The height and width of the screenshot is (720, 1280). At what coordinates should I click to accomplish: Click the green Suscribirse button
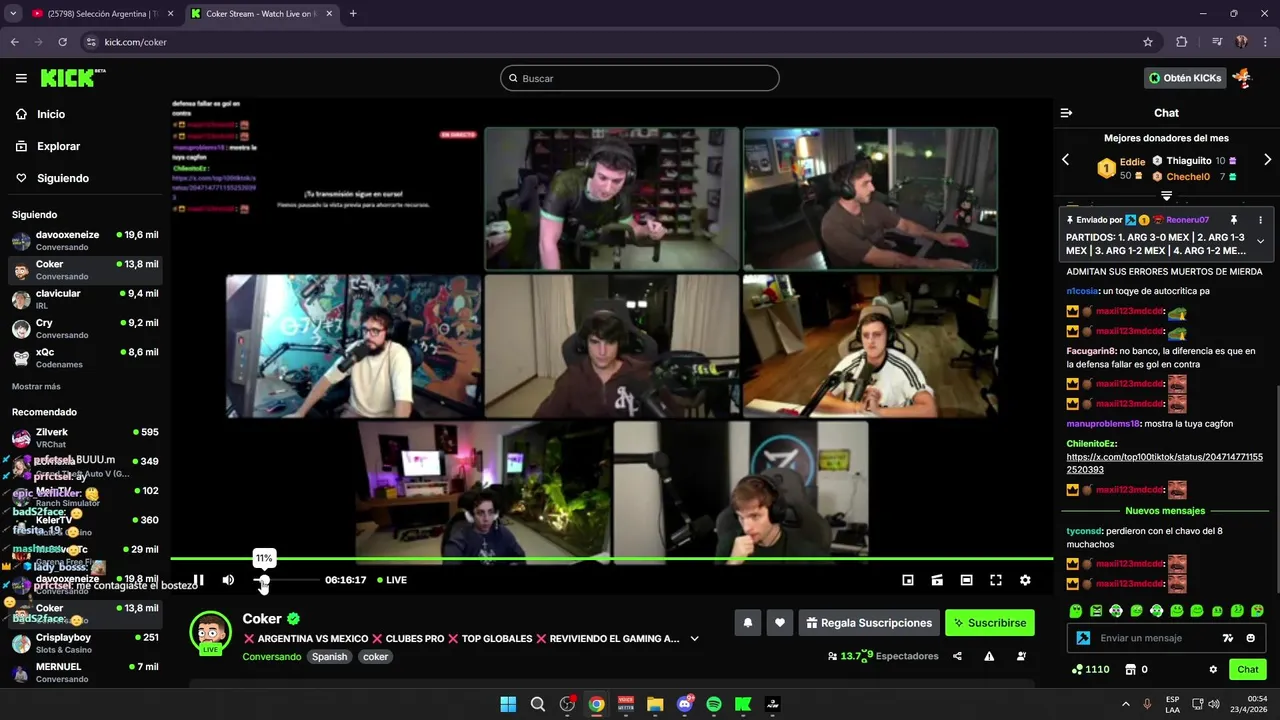tap(990, 623)
